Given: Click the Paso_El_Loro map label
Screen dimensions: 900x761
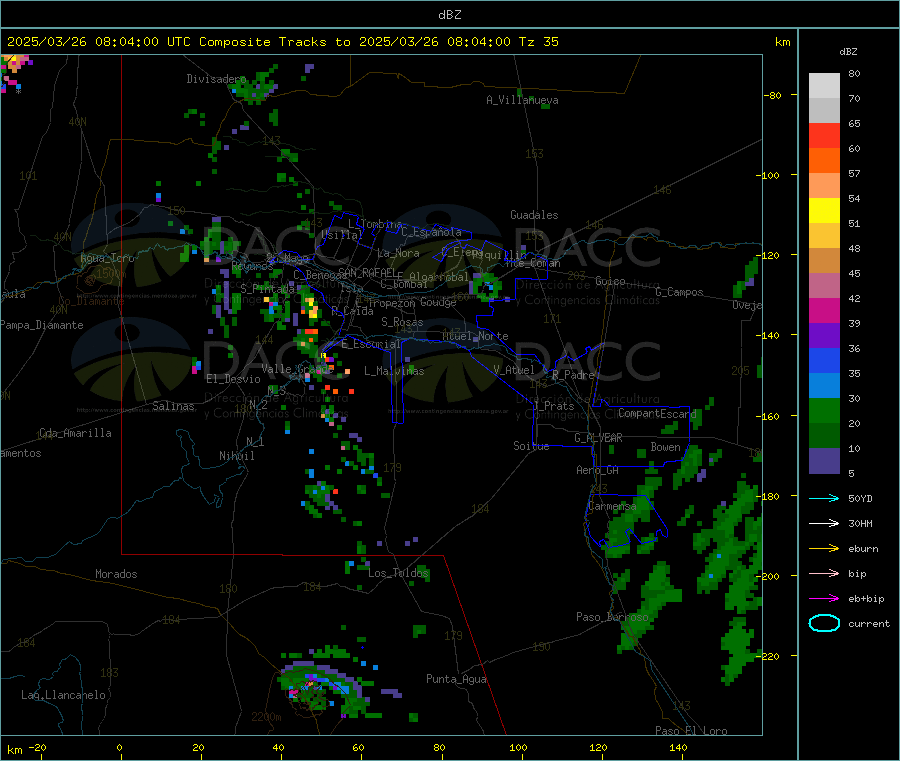Looking at the screenshot, I should coord(692,731).
